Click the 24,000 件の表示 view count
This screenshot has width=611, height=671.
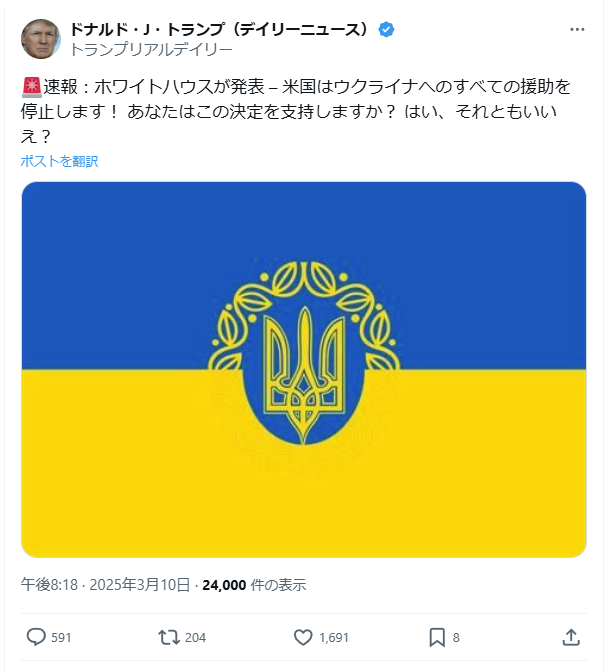click(254, 585)
